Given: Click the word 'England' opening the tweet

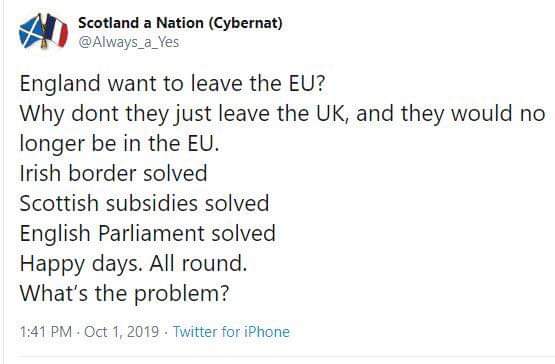Looking at the screenshot, I should point(60,84).
